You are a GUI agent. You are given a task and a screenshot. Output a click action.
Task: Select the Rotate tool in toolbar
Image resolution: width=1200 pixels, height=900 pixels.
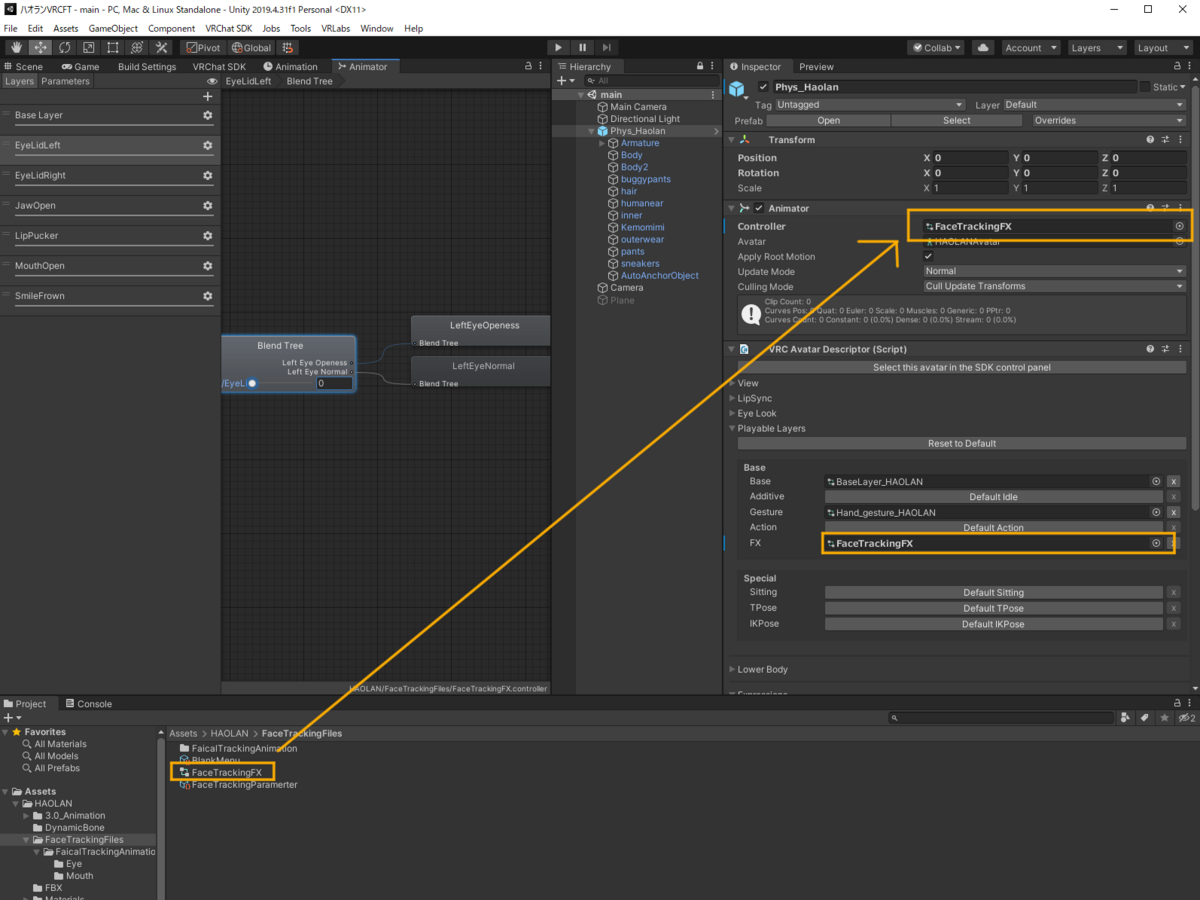click(x=65, y=47)
